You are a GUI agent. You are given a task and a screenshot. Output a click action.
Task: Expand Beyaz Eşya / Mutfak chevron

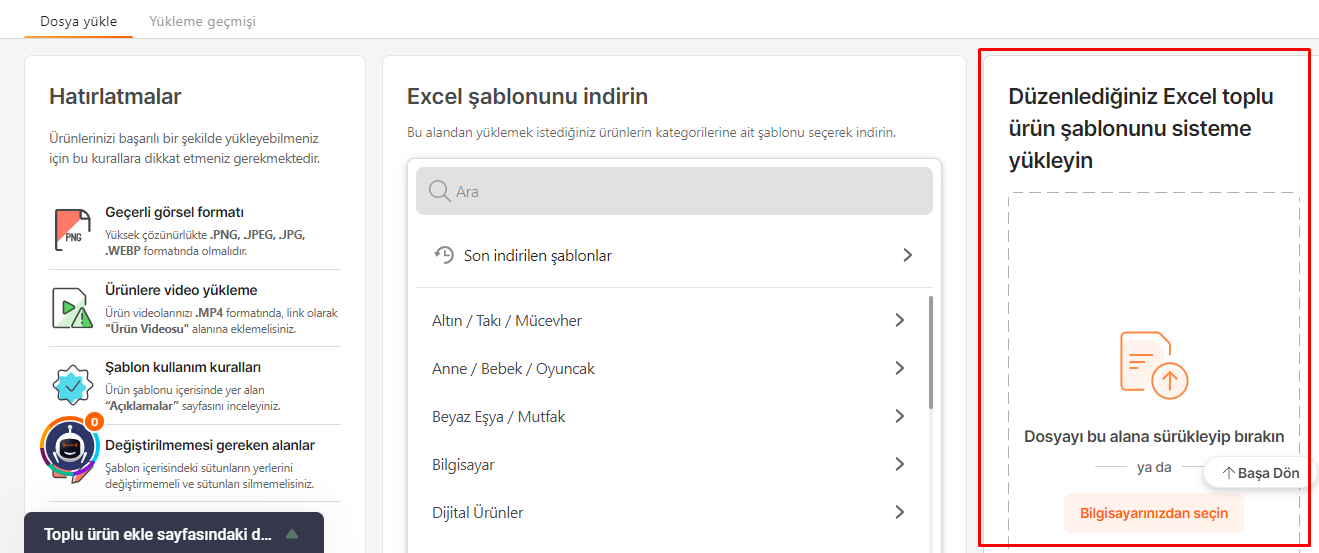click(x=899, y=416)
